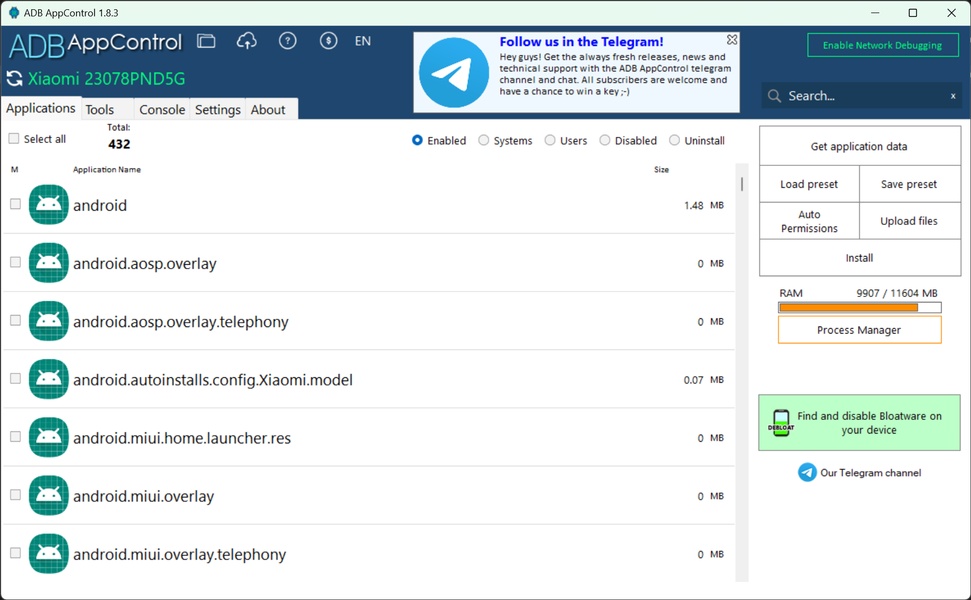Switch to the Console tab
971x600 pixels.
point(162,110)
